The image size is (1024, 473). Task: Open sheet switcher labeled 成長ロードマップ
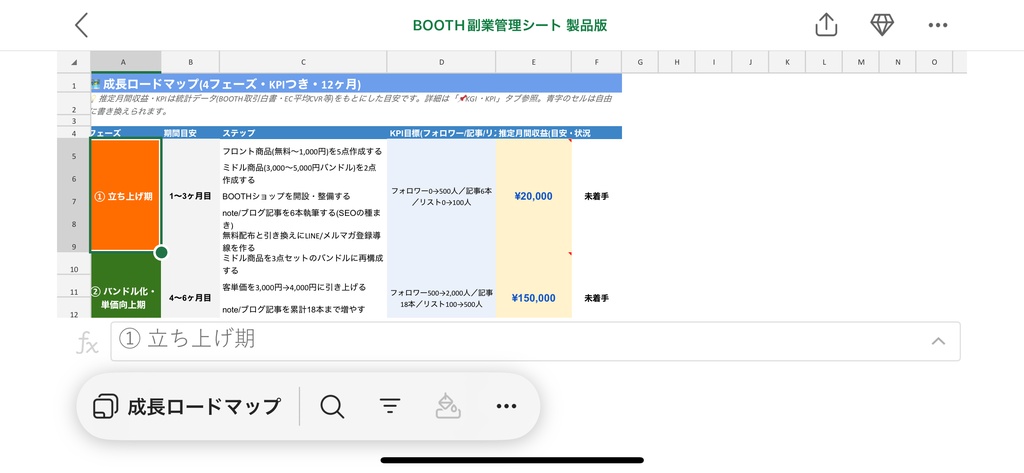[x=187, y=406]
